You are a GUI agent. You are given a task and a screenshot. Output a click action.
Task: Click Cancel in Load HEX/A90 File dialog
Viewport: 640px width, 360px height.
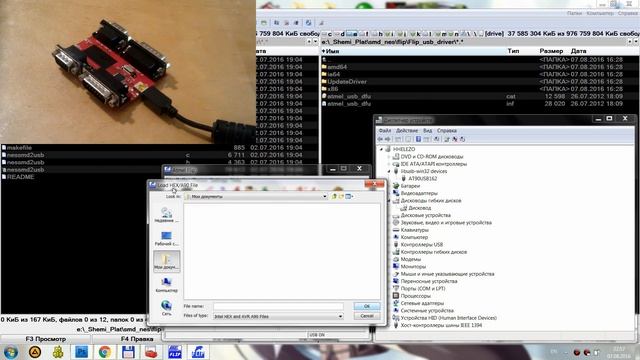coord(367,316)
